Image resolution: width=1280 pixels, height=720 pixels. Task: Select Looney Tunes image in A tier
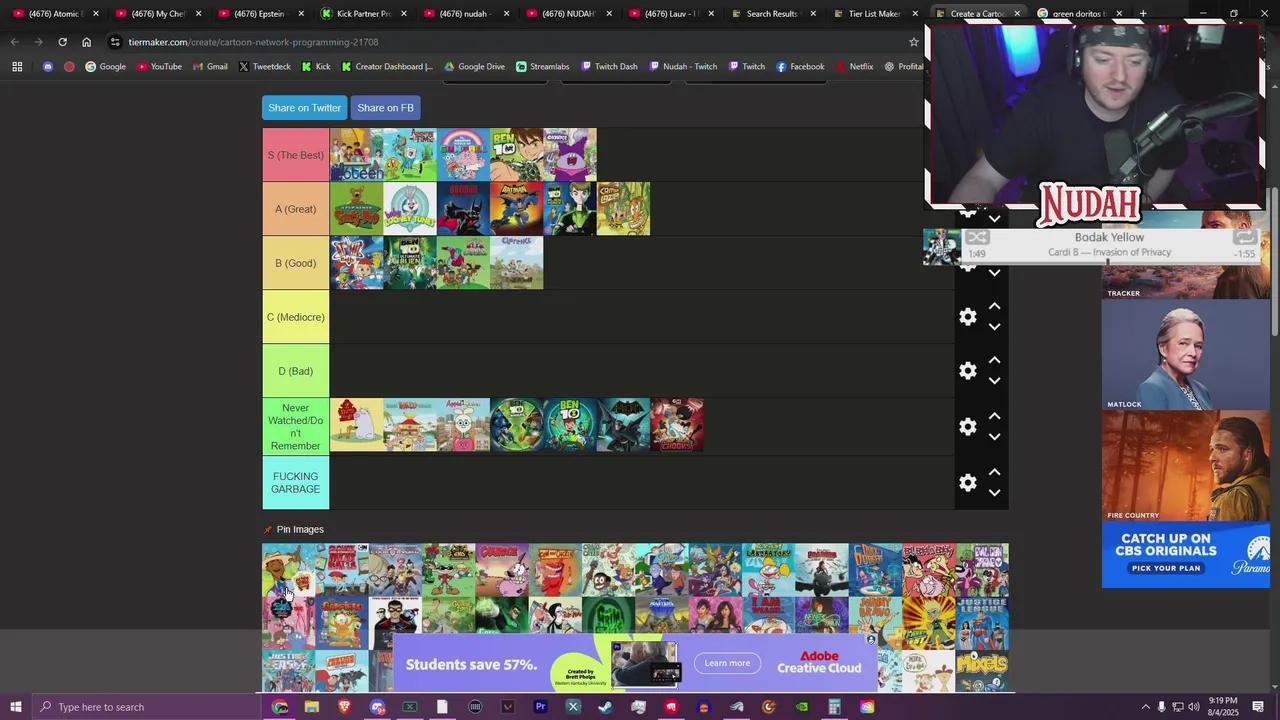coord(410,209)
